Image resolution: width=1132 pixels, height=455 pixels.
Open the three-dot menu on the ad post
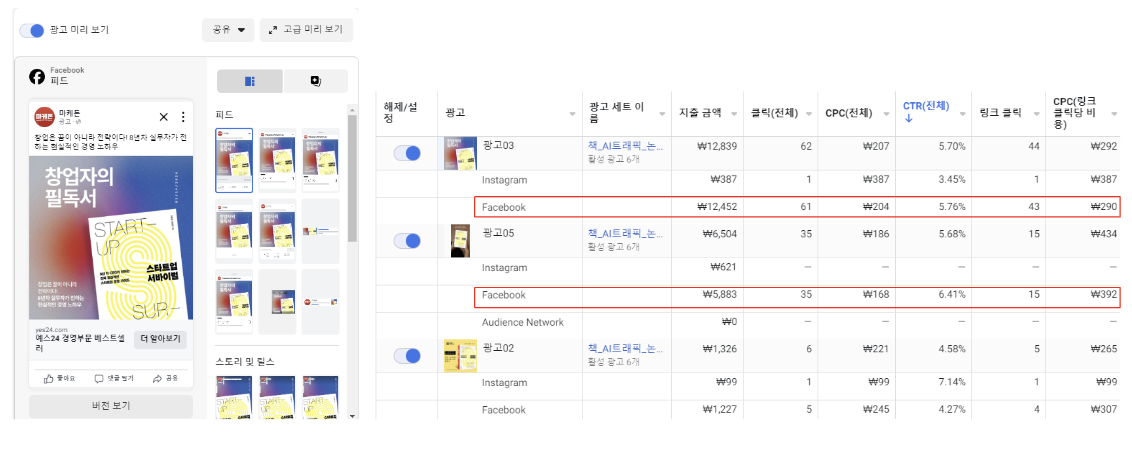tap(183, 116)
